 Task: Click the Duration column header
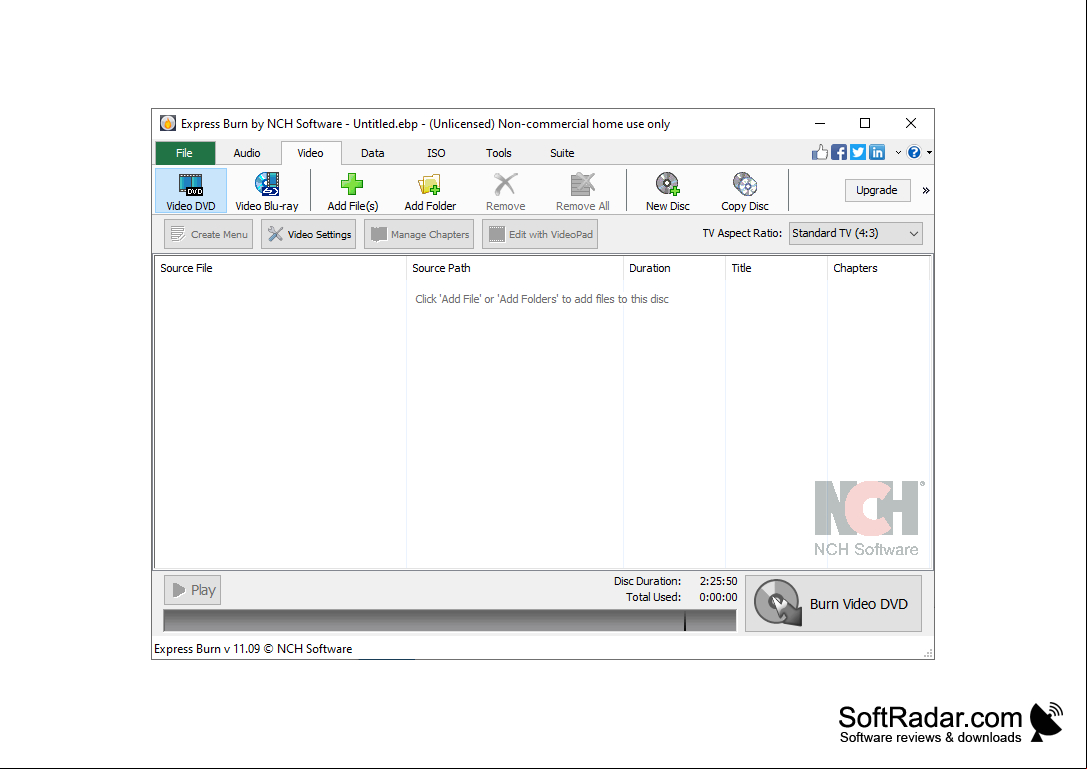point(675,268)
